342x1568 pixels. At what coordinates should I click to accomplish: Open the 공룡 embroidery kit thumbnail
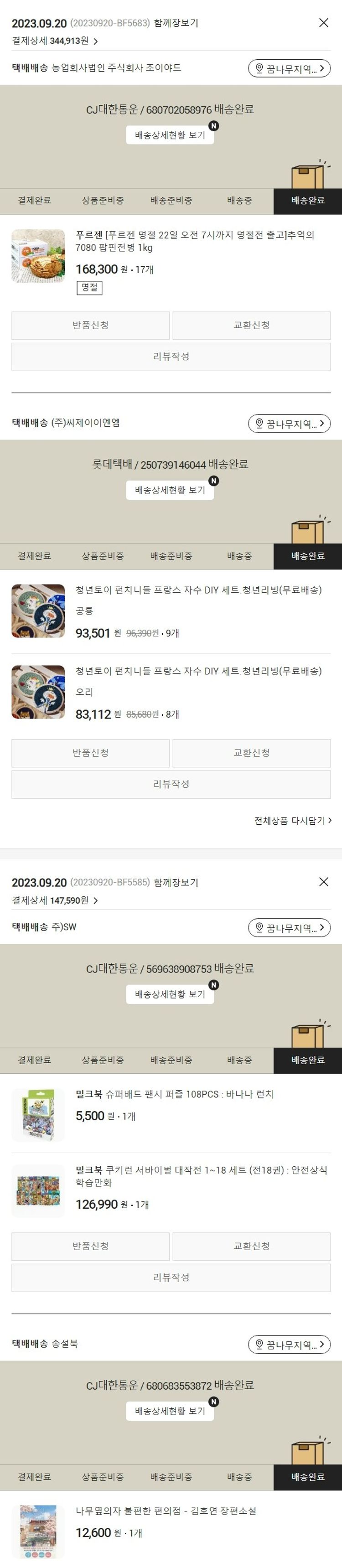pyautogui.click(x=38, y=611)
